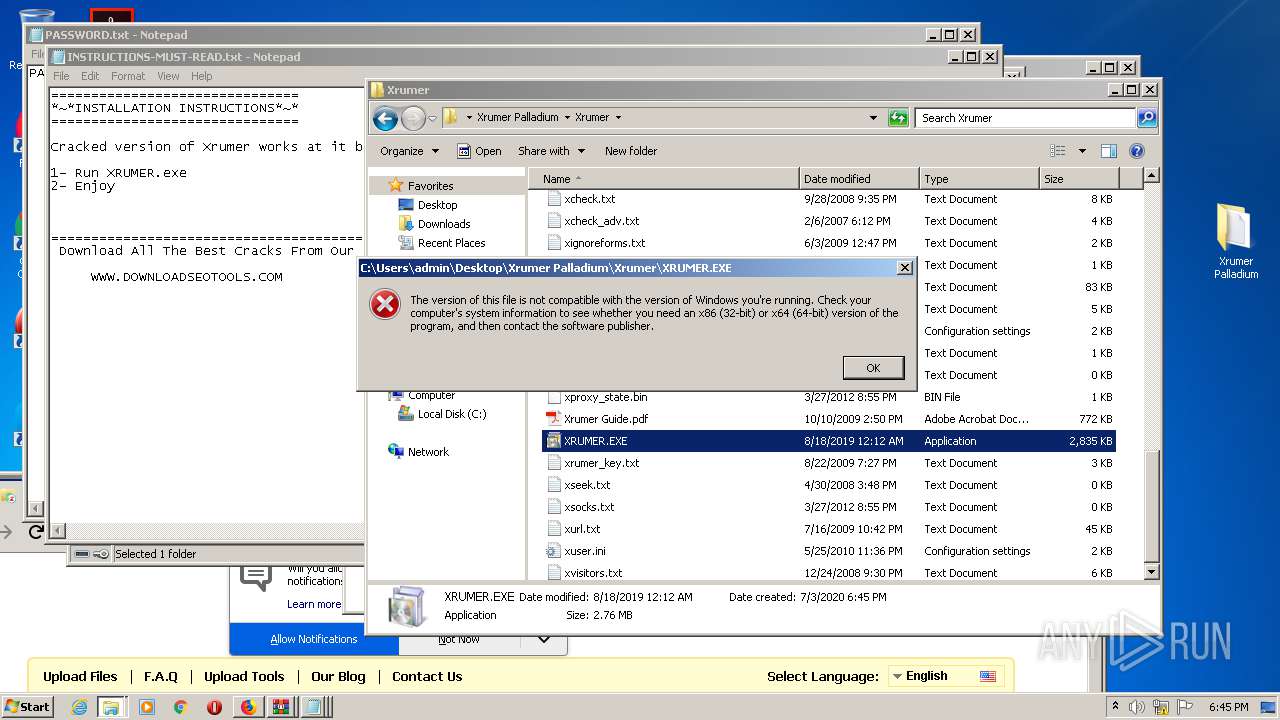Open the Share with dropdown
The image size is (1280, 720).
tap(550, 151)
